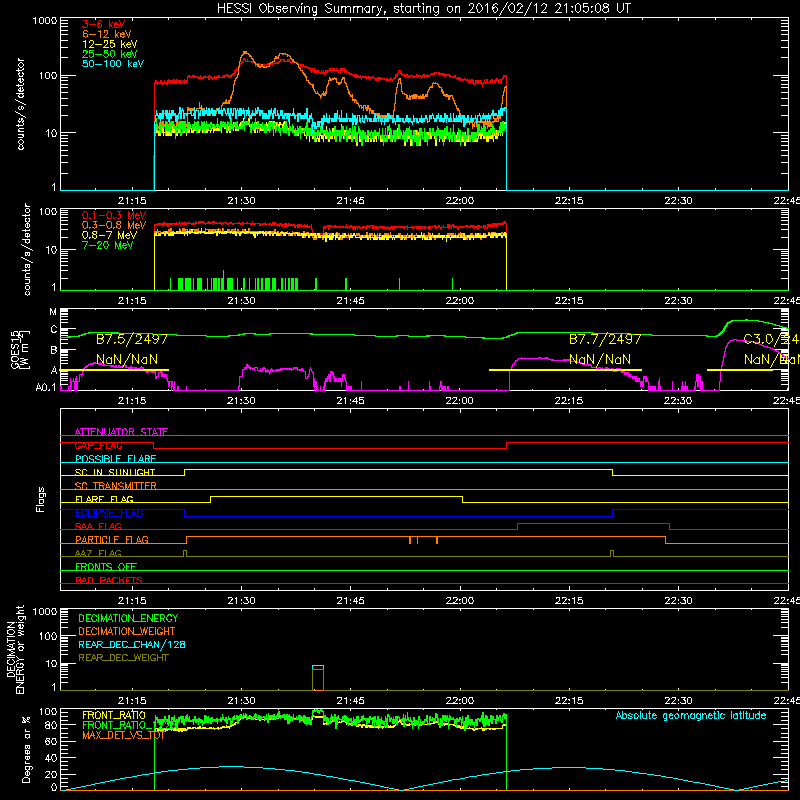
Task: Click the yellow 12-25 keV legend label
Action: click(x=110, y=44)
